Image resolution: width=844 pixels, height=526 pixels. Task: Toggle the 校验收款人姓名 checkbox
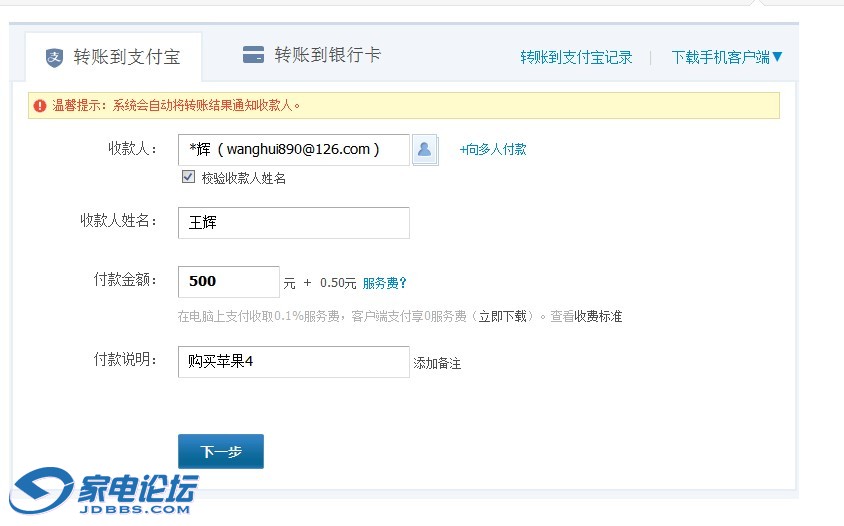pyautogui.click(x=188, y=177)
